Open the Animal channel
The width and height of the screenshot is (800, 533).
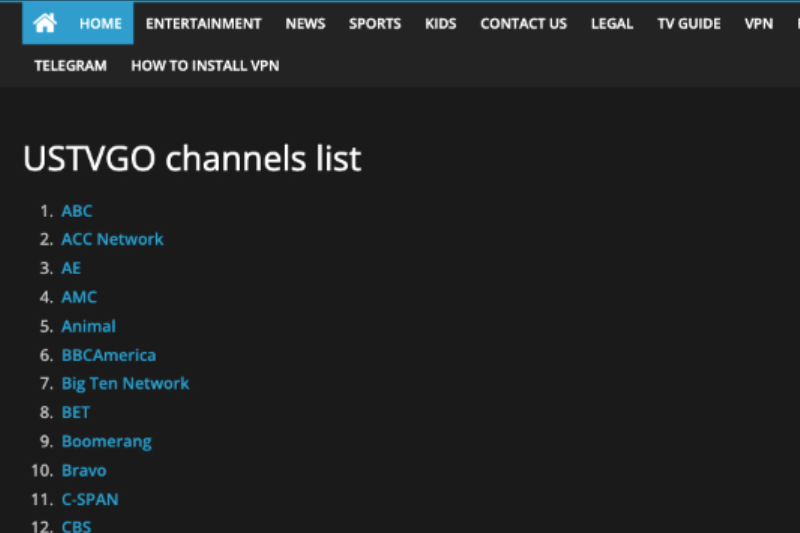tap(89, 326)
